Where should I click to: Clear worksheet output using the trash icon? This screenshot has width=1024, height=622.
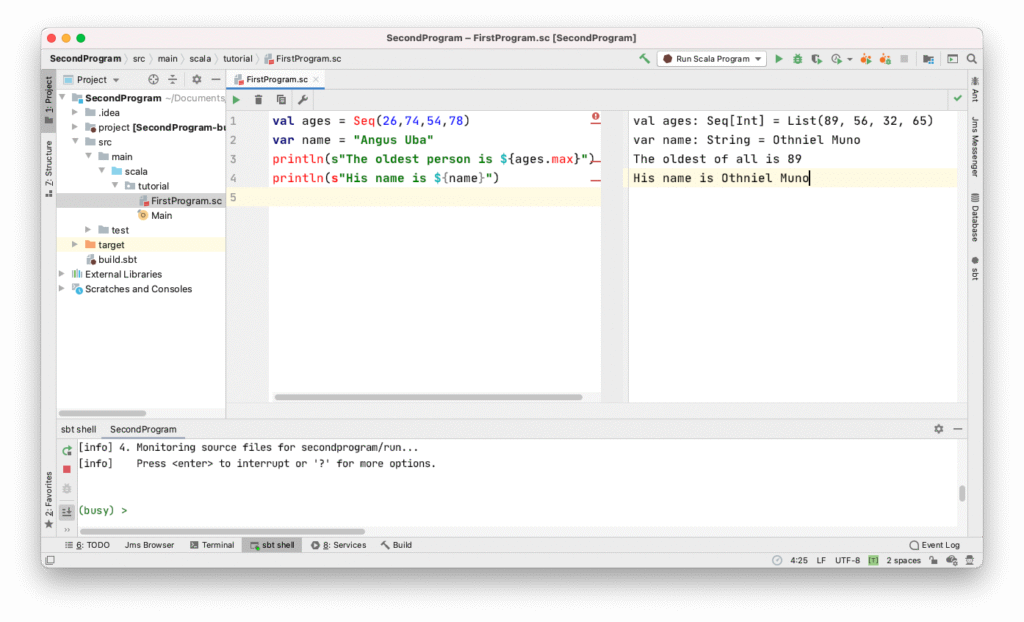pyautogui.click(x=259, y=99)
